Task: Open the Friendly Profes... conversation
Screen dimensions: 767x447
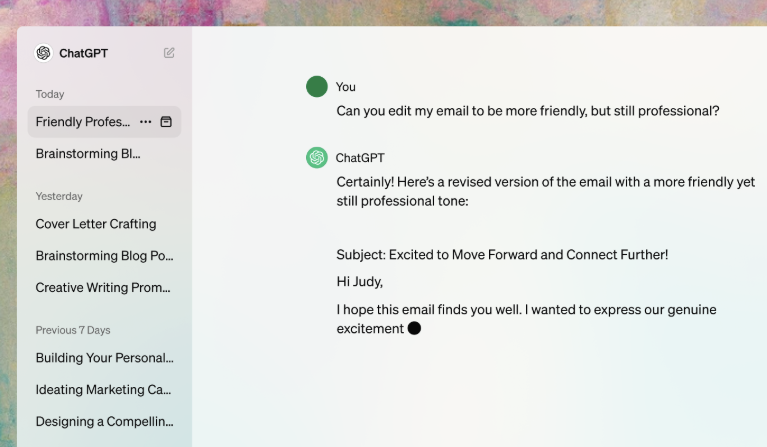Action: click(x=83, y=122)
